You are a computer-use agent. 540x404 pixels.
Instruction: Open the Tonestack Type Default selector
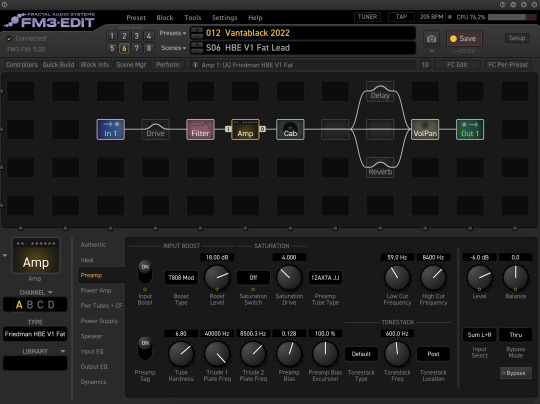361,354
